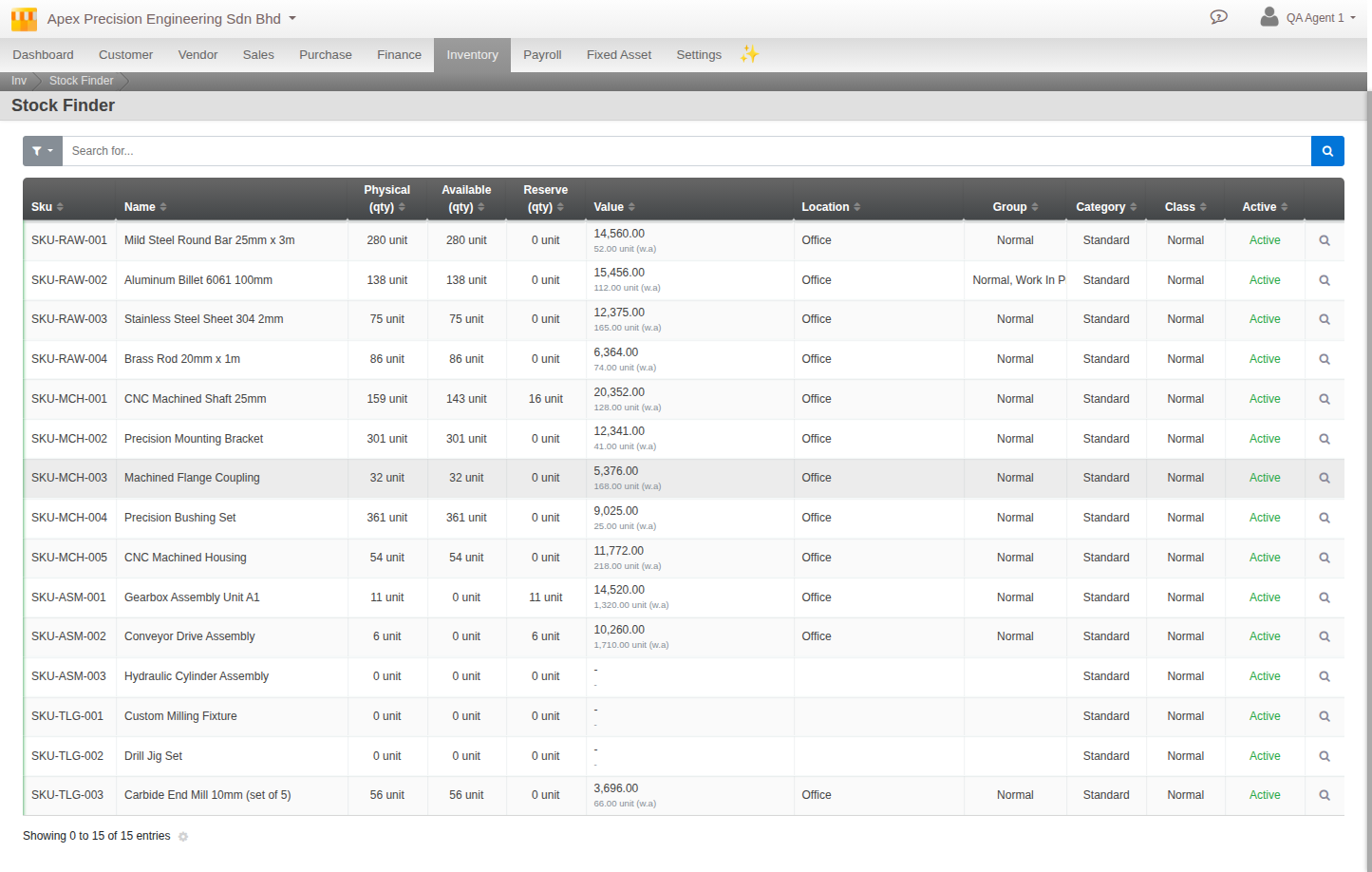Open the Sales menu

(x=258, y=55)
